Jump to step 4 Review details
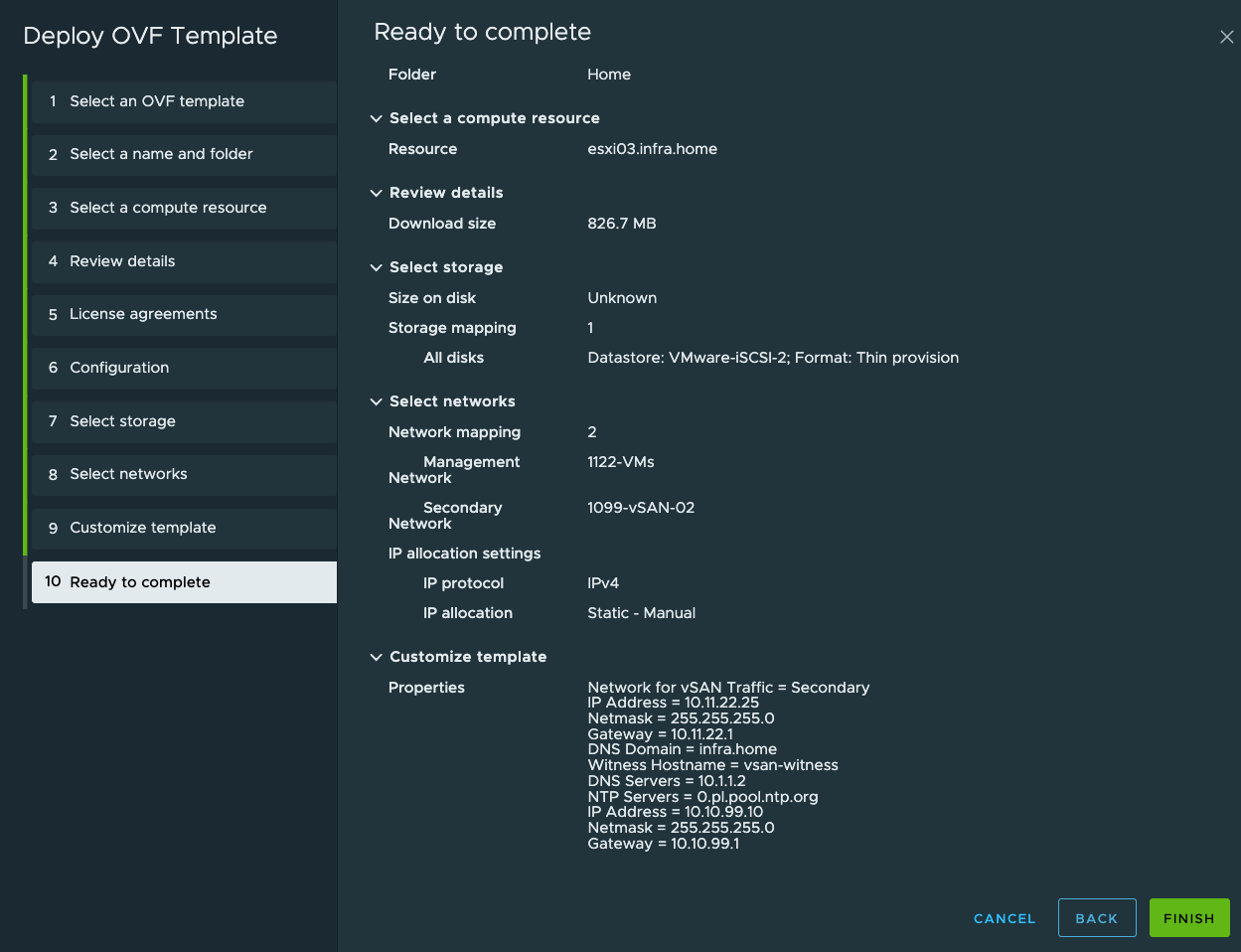Viewport: 1241px width, 952px height. 184,261
